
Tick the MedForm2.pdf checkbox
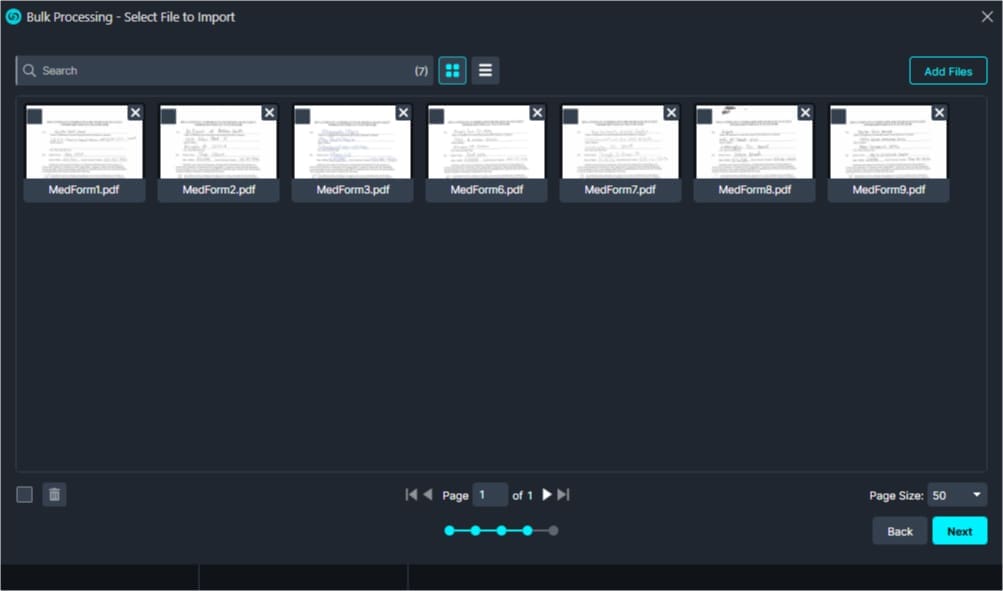tap(168, 116)
